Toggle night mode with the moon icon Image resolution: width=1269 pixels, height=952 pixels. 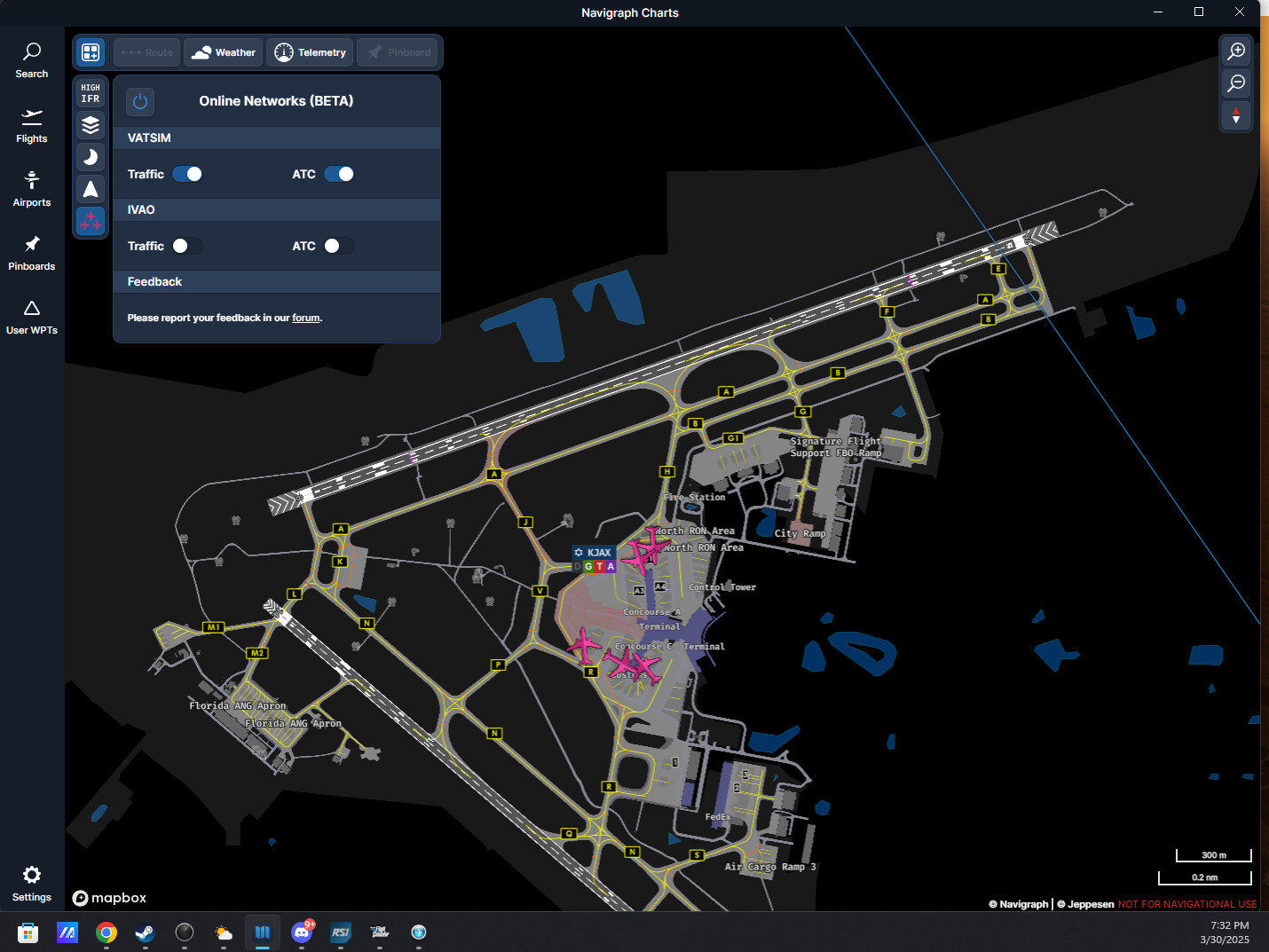(x=91, y=157)
